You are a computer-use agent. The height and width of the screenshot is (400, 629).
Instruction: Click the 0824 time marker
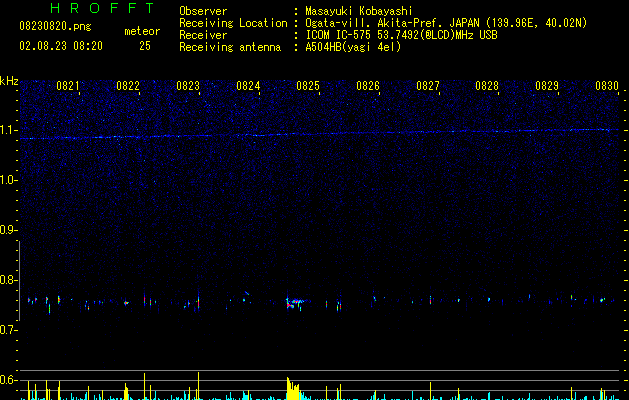(x=248, y=86)
